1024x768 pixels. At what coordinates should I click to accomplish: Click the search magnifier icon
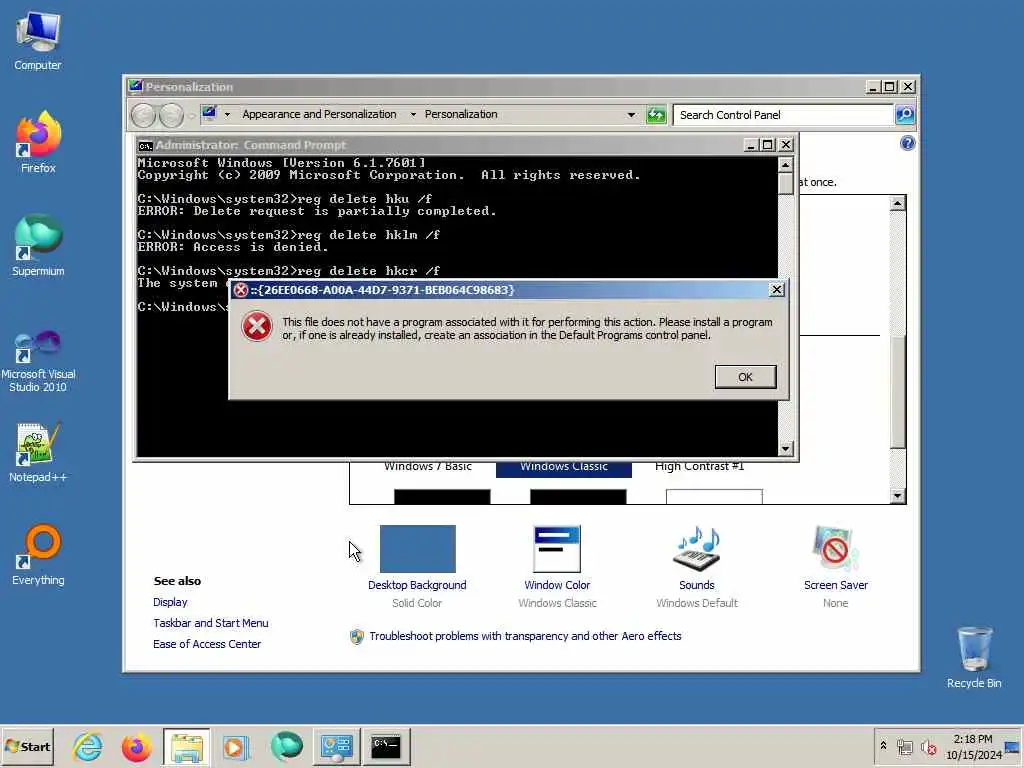[904, 115]
